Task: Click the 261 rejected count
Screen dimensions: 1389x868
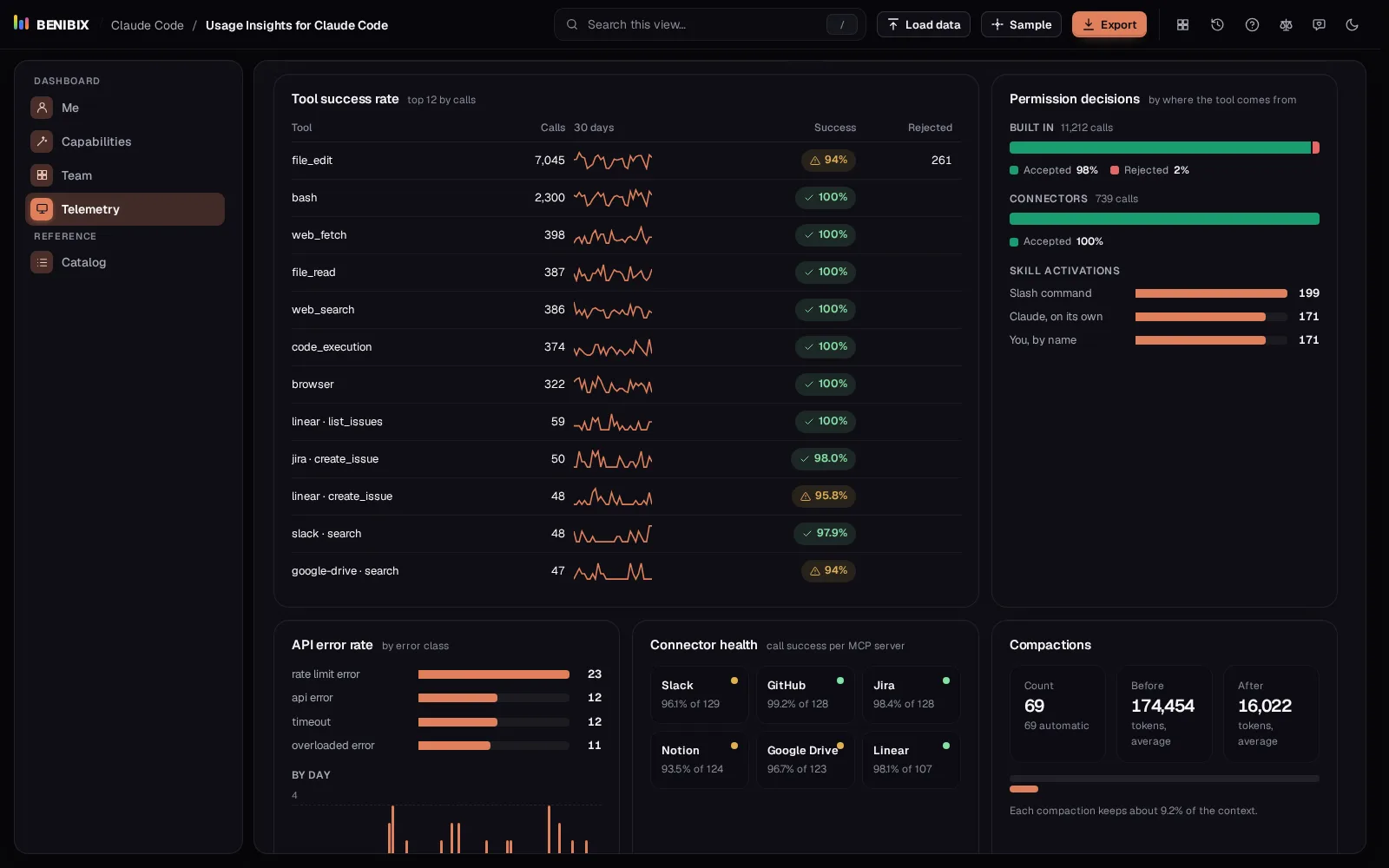Action: point(941,161)
